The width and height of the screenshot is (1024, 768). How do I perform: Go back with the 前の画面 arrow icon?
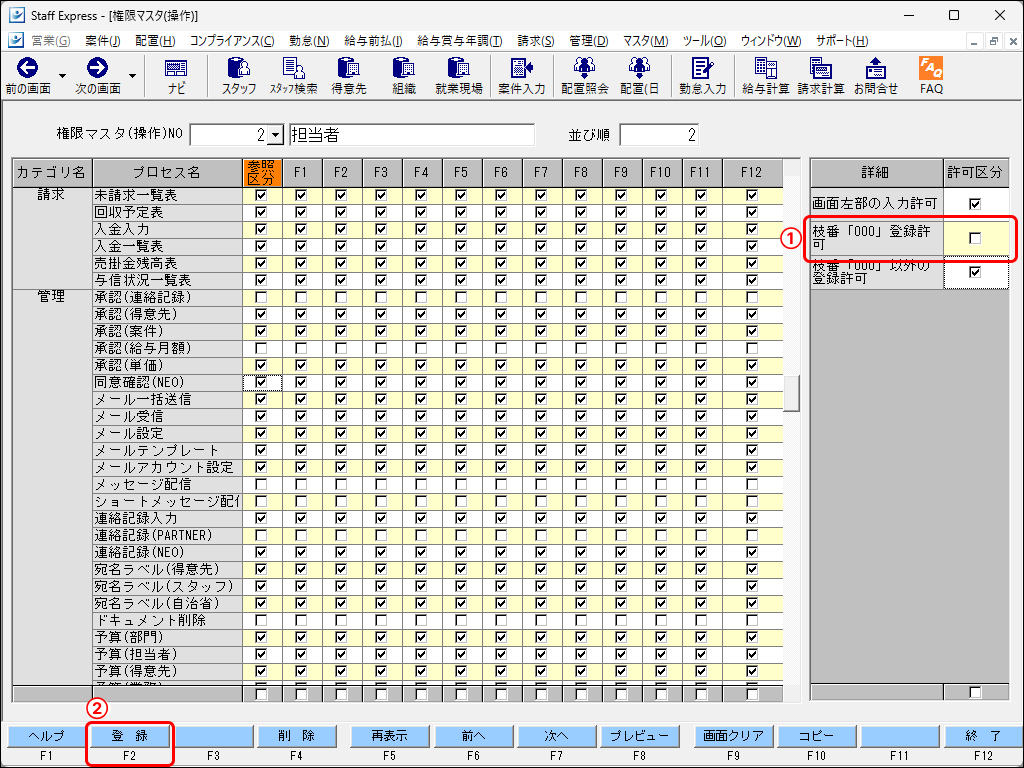(x=27, y=68)
